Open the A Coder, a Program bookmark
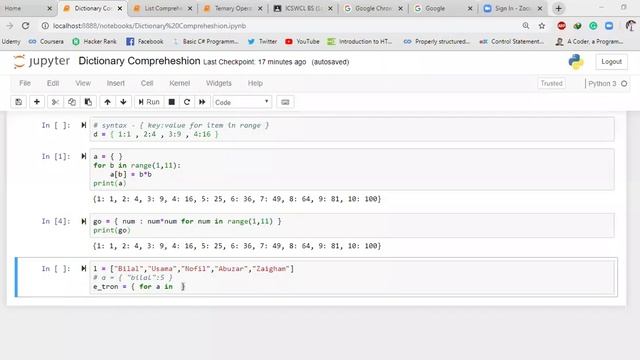Viewport: 640px width, 360px height. pyautogui.click(x=590, y=41)
